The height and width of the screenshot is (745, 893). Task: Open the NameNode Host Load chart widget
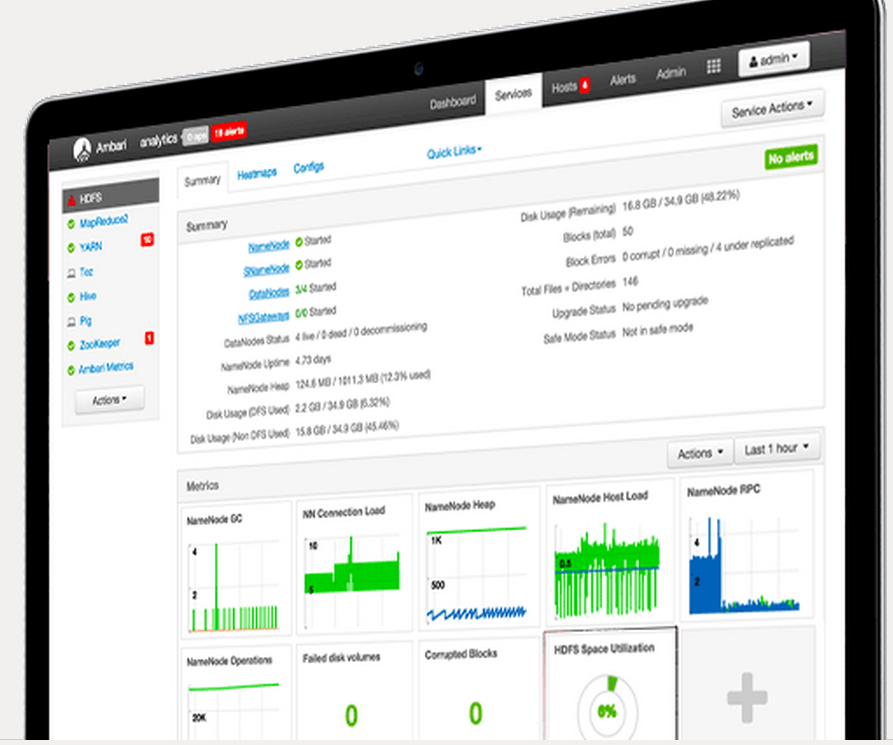coord(609,551)
